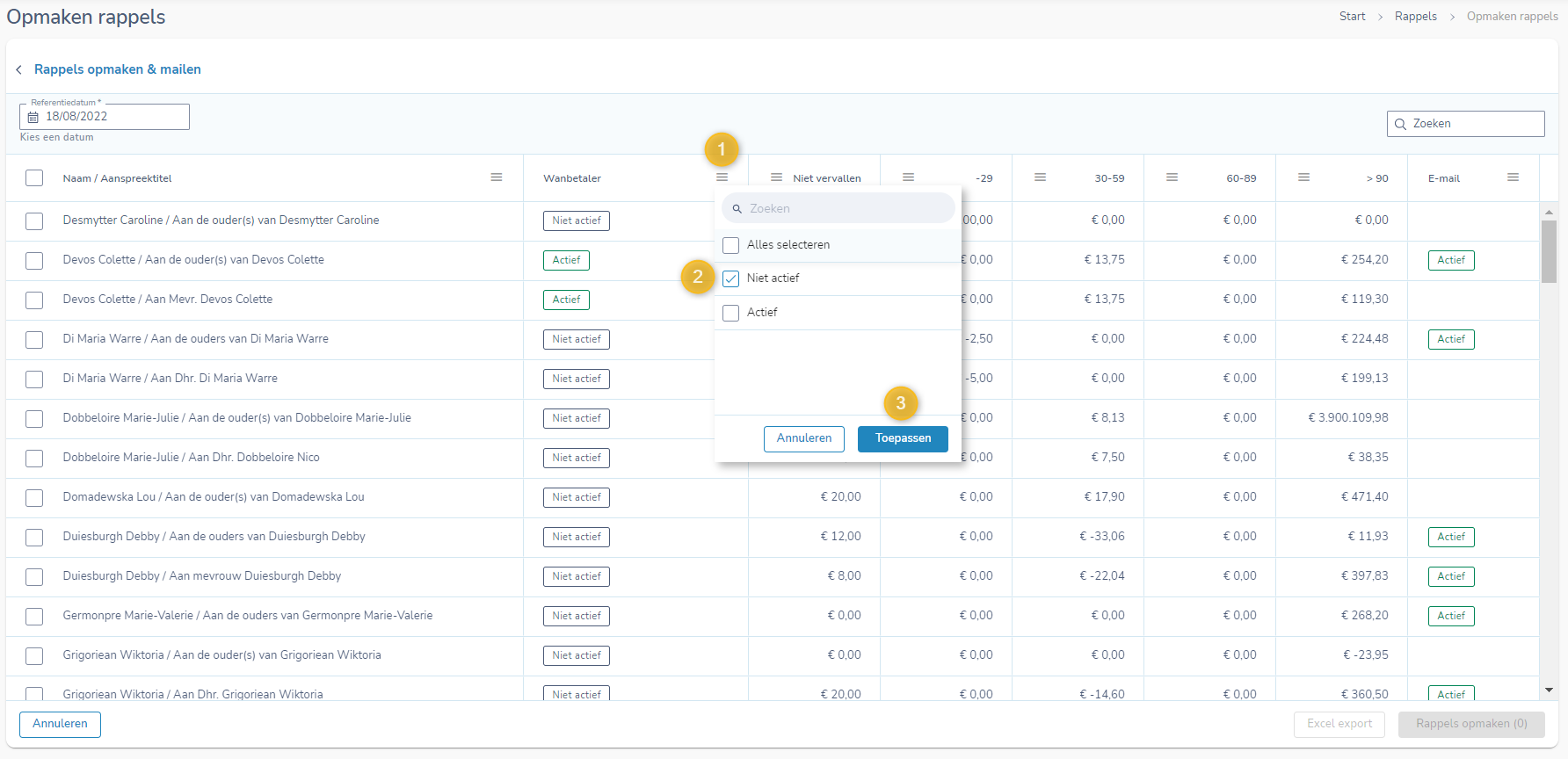The width and height of the screenshot is (1568, 759).
Task: Click the calendar icon in Referentiedatum field
Action: point(33,117)
